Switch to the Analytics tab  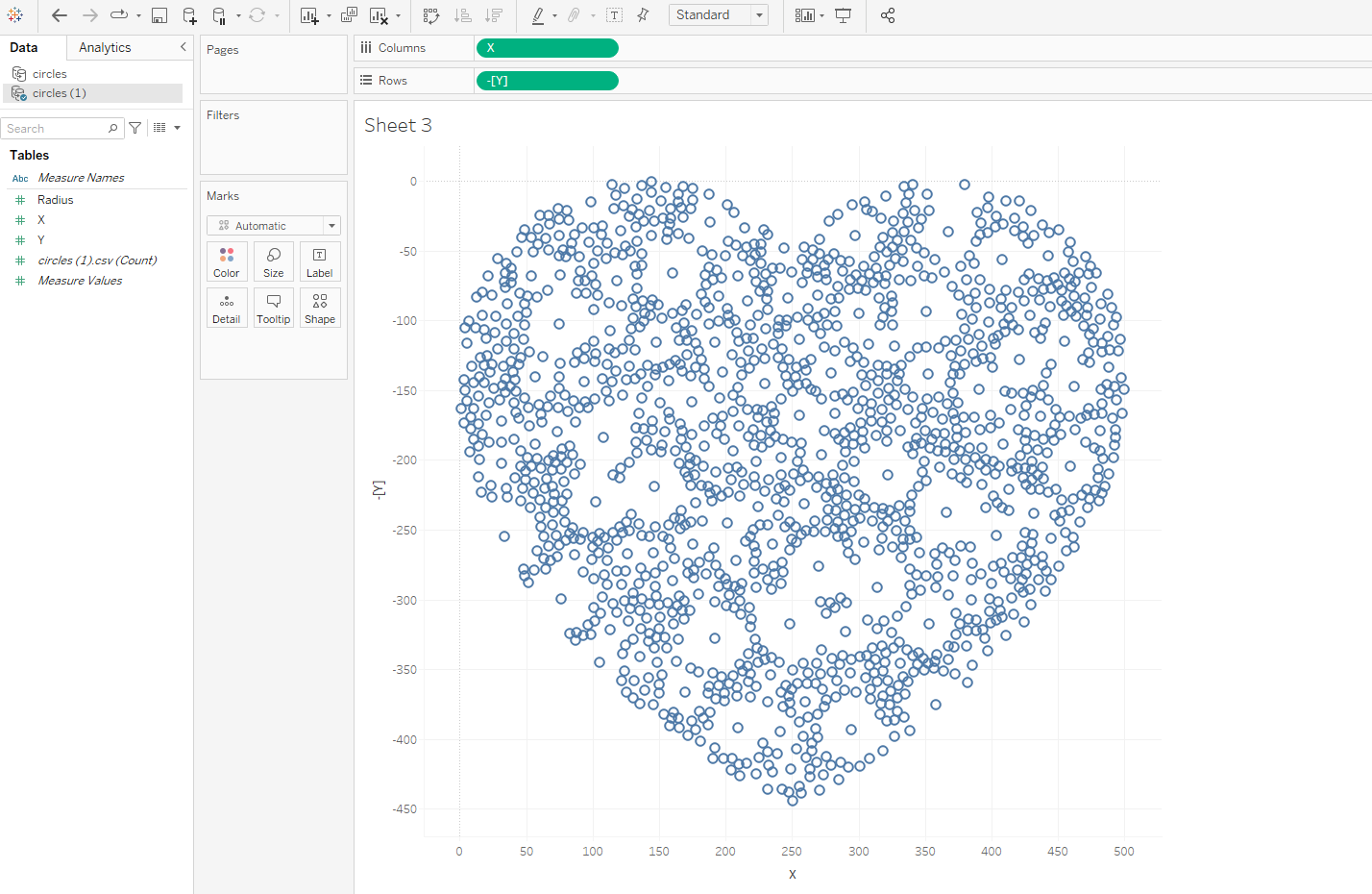tap(105, 47)
